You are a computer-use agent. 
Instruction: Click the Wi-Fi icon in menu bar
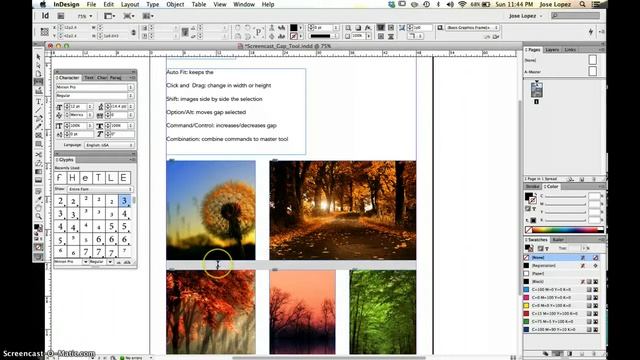(x=462, y=4)
